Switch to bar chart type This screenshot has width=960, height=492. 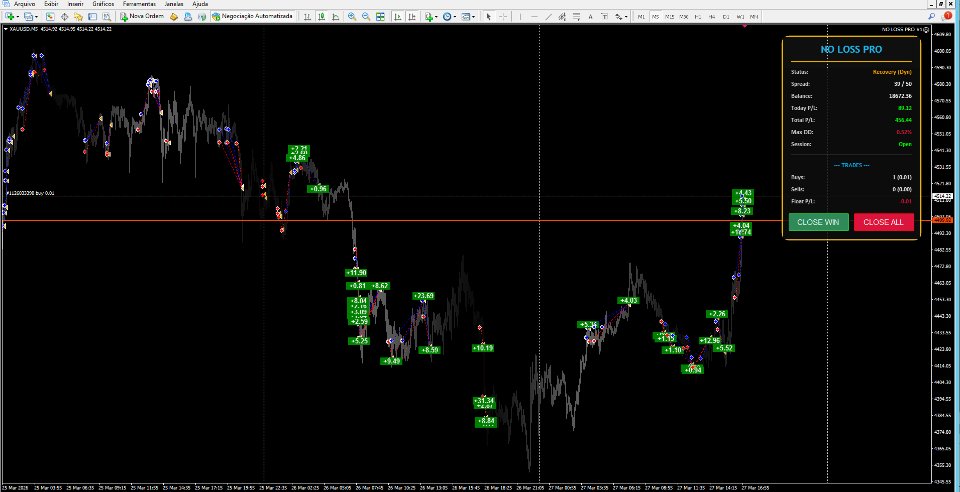point(307,17)
